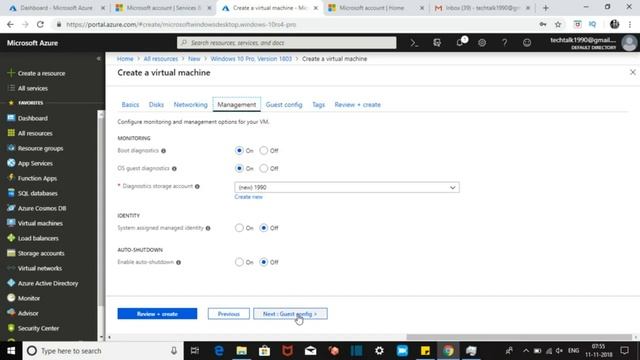Open Microsoft Edge from taskbar
This screenshot has width=640, height=360.
click(219, 351)
